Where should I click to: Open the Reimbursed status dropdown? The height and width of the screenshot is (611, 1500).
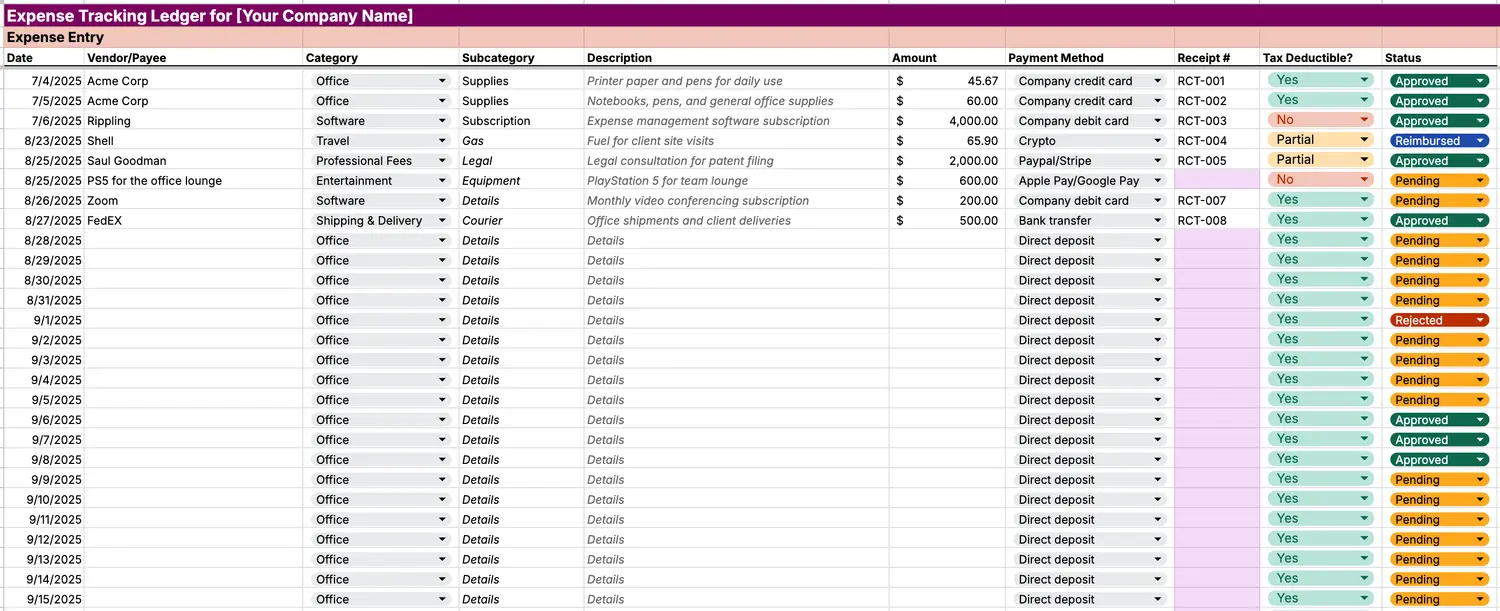[1439, 141]
